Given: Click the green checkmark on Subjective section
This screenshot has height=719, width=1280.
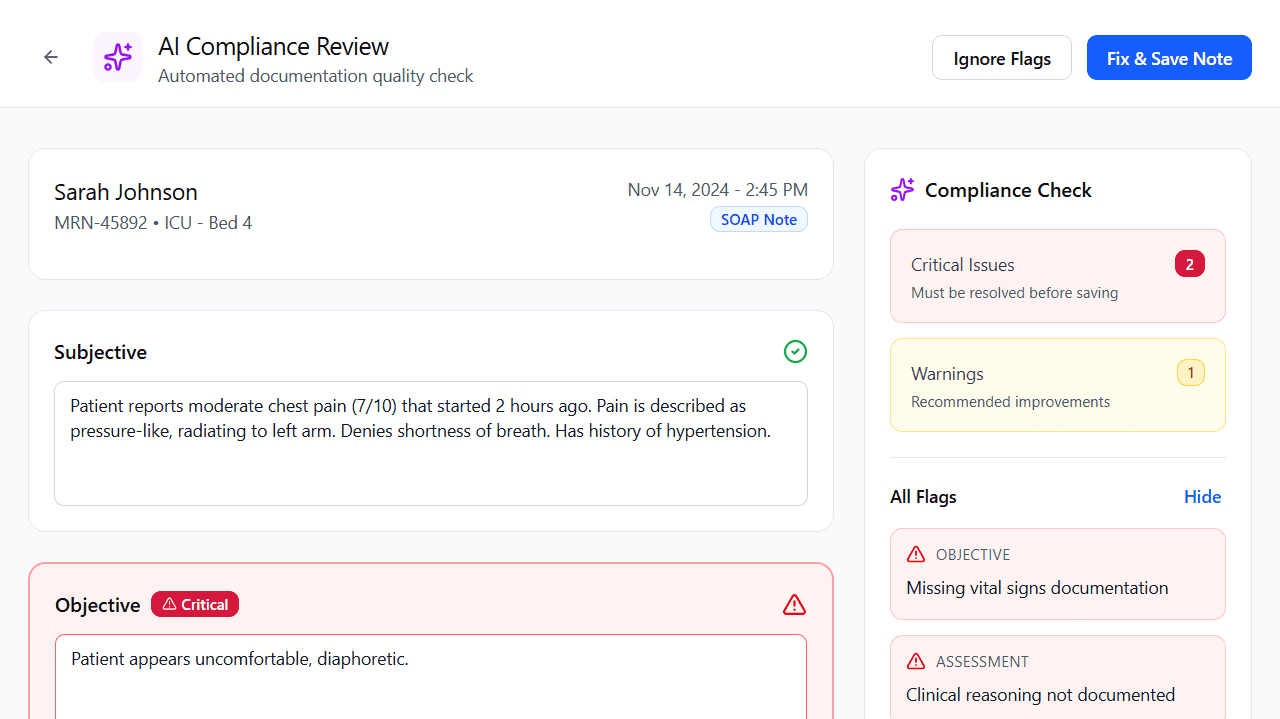Looking at the screenshot, I should 795,351.
